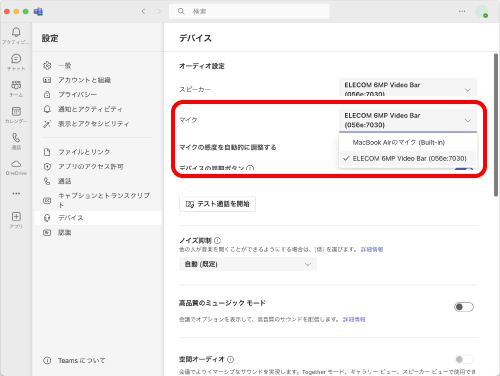The image size is (500, 376).
Task: Open 詳細情報 link under ミュージック モード
Action: 354,319
